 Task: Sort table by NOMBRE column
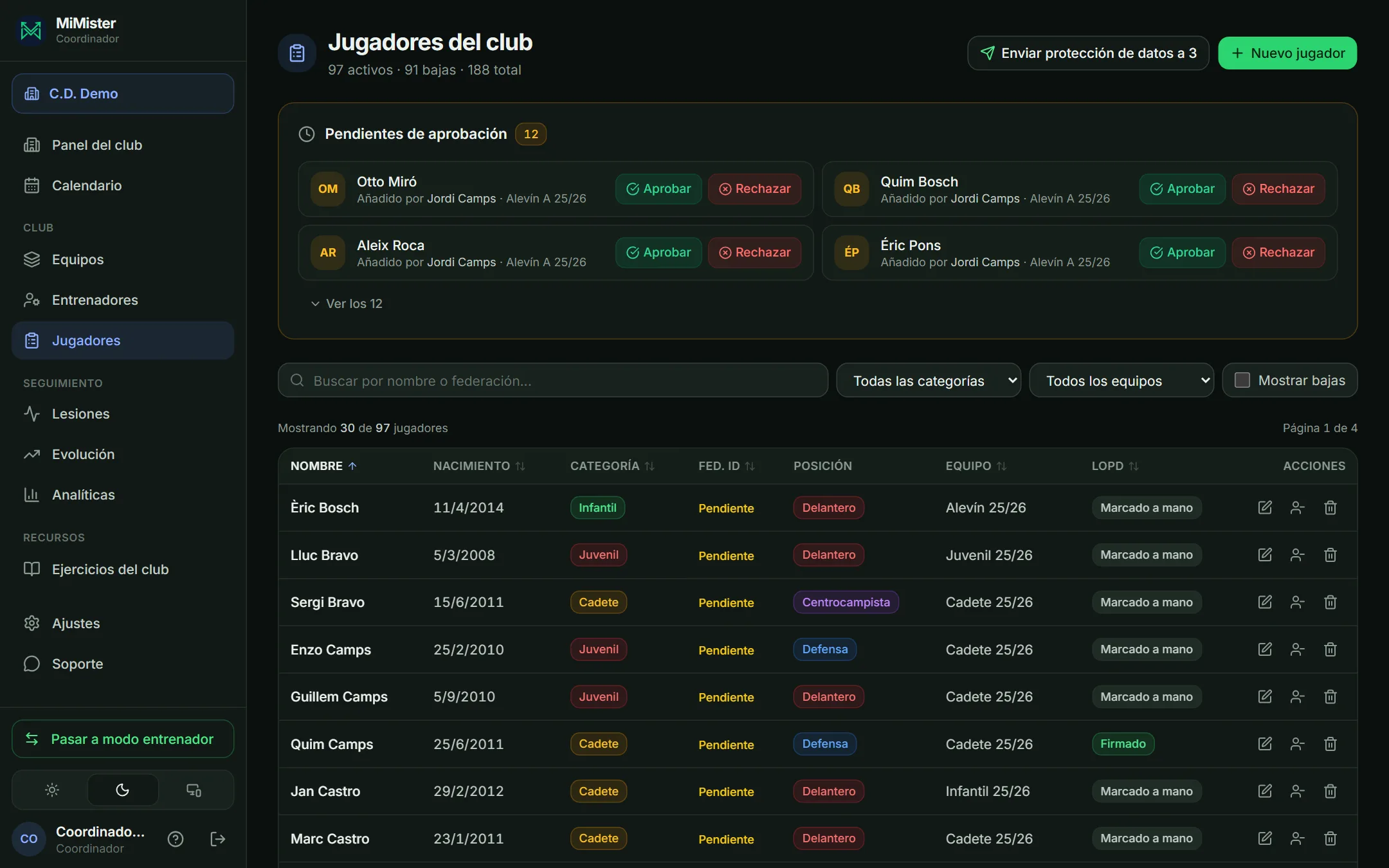coord(323,466)
